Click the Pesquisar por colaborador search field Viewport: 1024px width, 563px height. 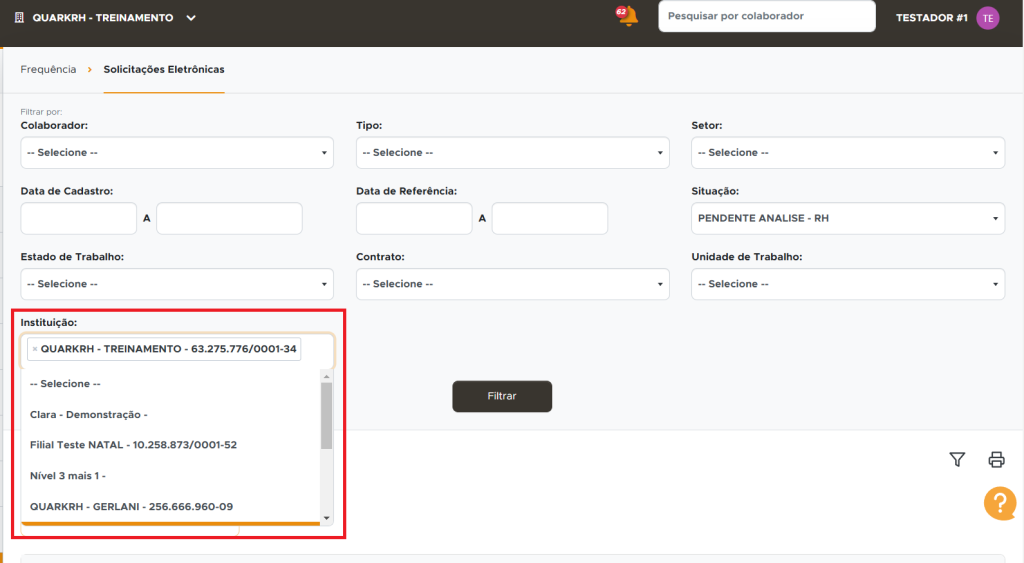point(766,17)
